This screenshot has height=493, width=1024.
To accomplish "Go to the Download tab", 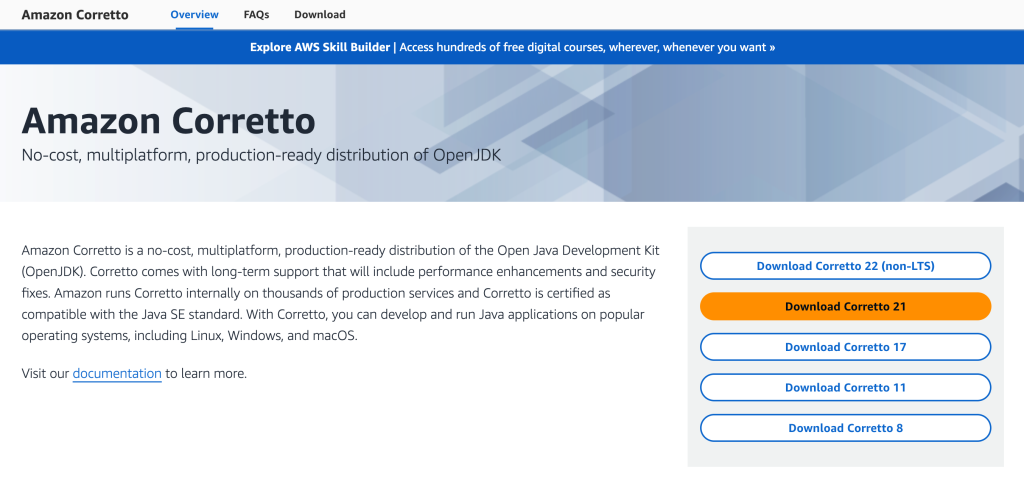I will (319, 14).
